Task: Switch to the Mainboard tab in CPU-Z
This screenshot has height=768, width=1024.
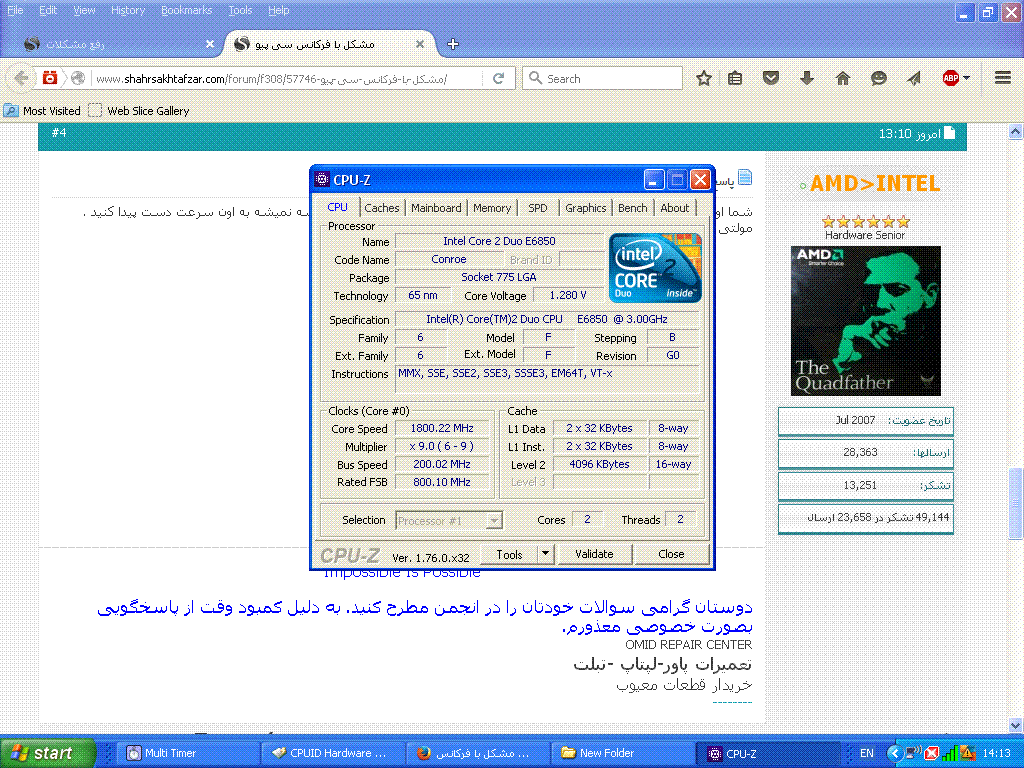Action: click(436, 208)
